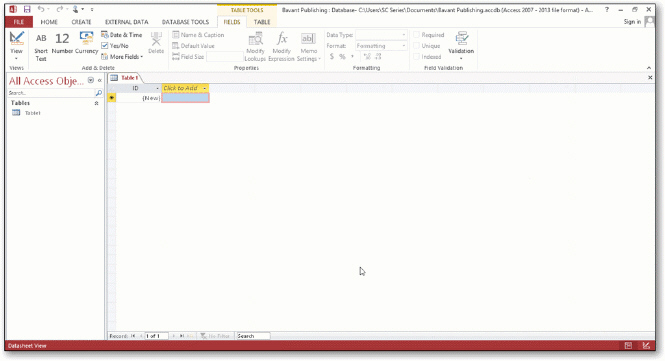Go to first record navigation button
This screenshot has width=665, height=361.
(133, 336)
